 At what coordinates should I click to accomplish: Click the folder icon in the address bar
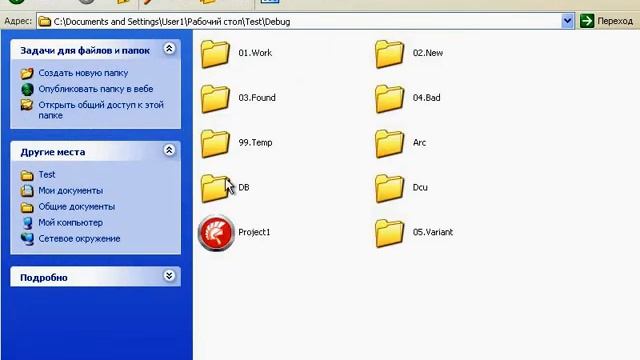point(45,21)
